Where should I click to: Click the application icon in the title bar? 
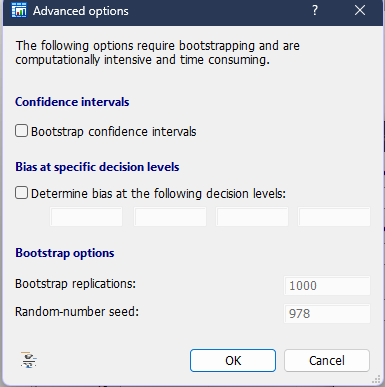pos(19,10)
